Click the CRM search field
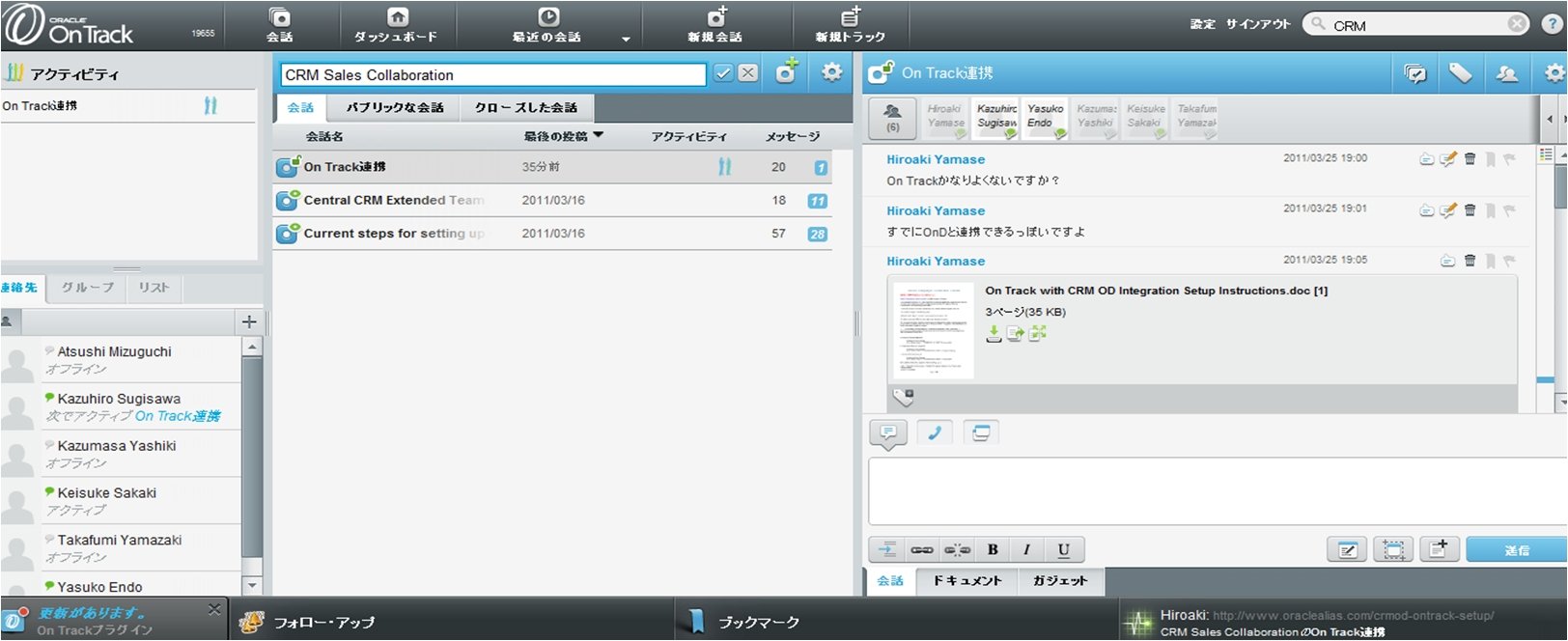Image resolution: width=1568 pixels, height=641 pixels. (x=1415, y=25)
